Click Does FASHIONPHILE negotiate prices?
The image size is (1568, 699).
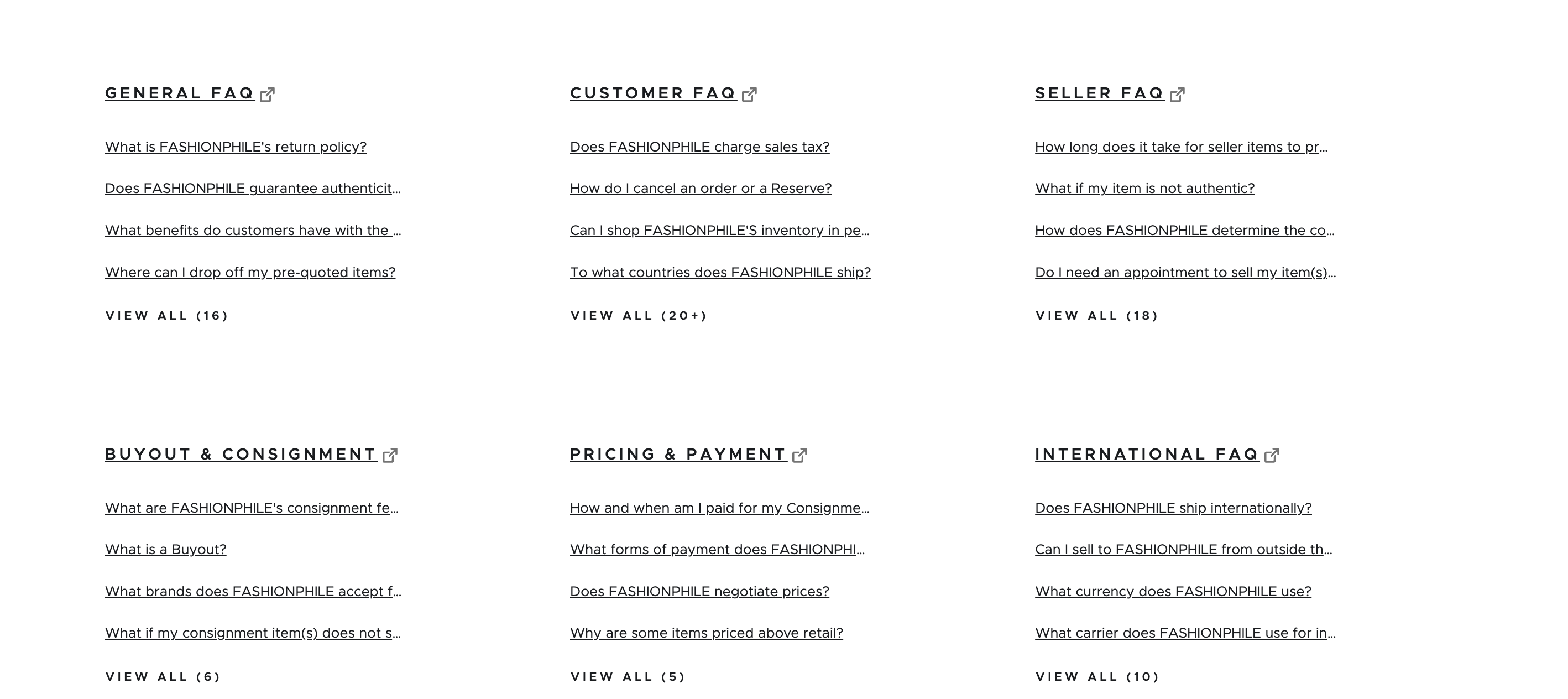click(x=700, y=591)
